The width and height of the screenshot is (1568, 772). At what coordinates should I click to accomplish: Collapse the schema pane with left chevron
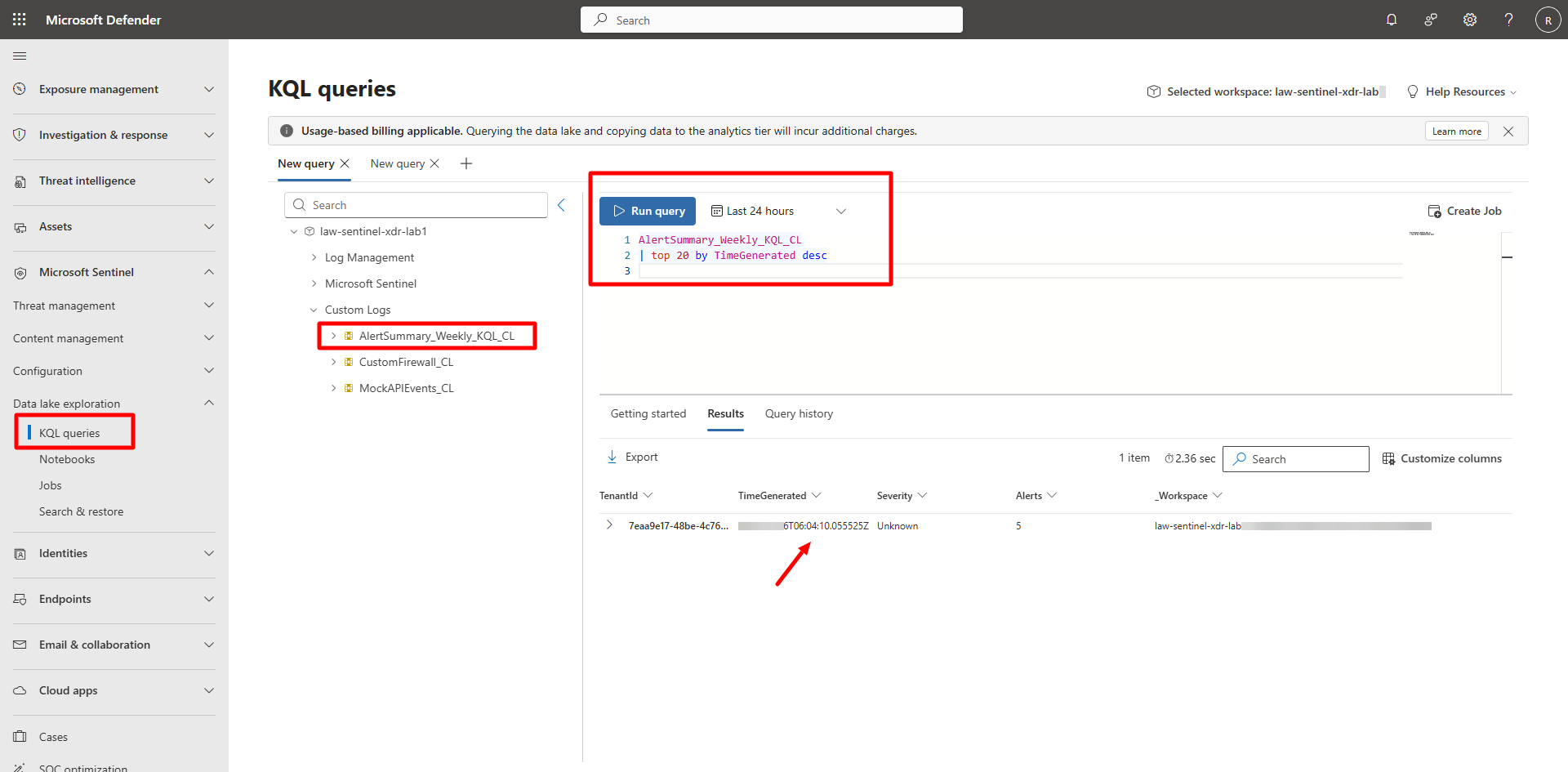point(561,205)
